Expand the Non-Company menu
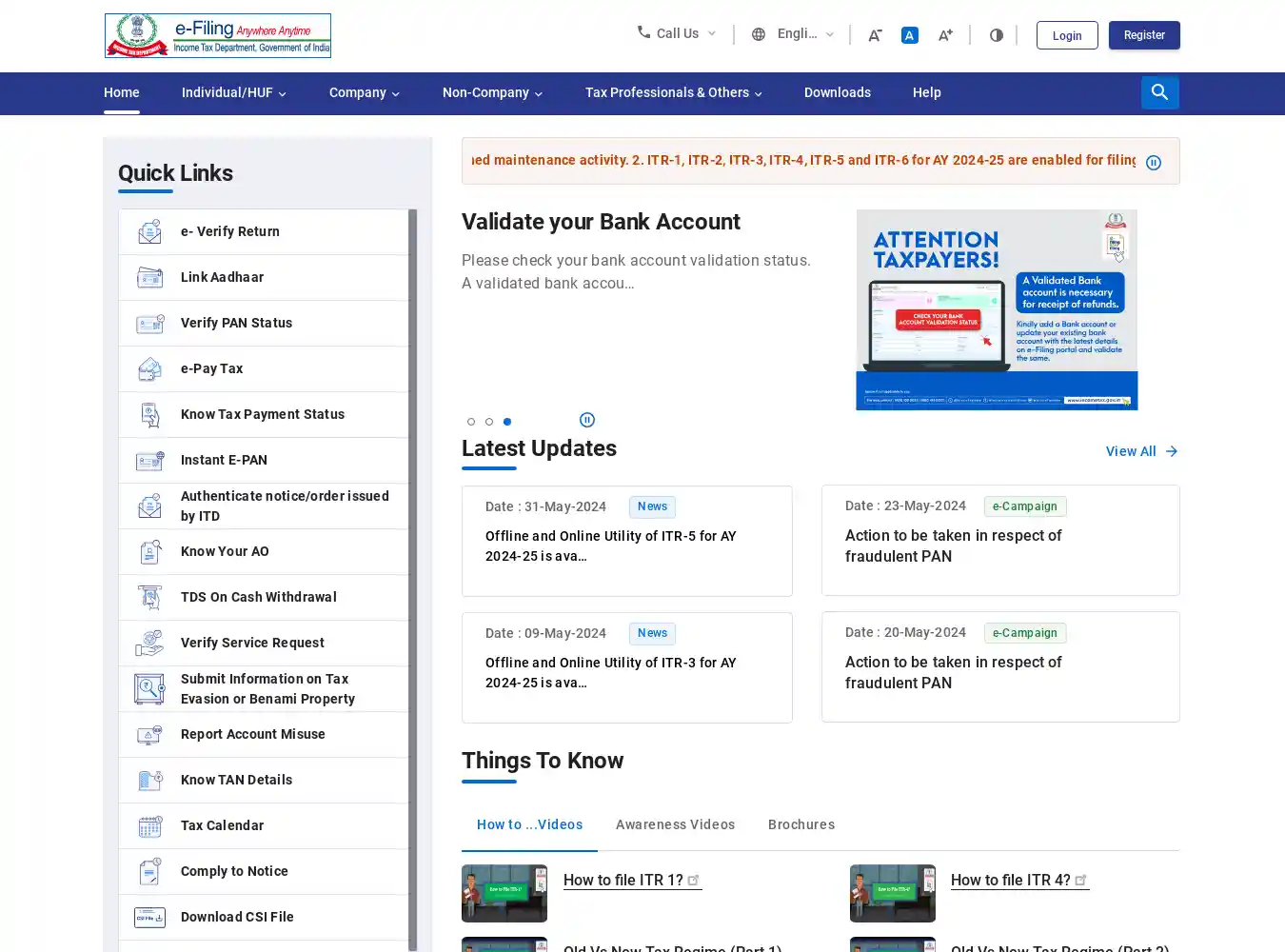 tap(492, 92)
